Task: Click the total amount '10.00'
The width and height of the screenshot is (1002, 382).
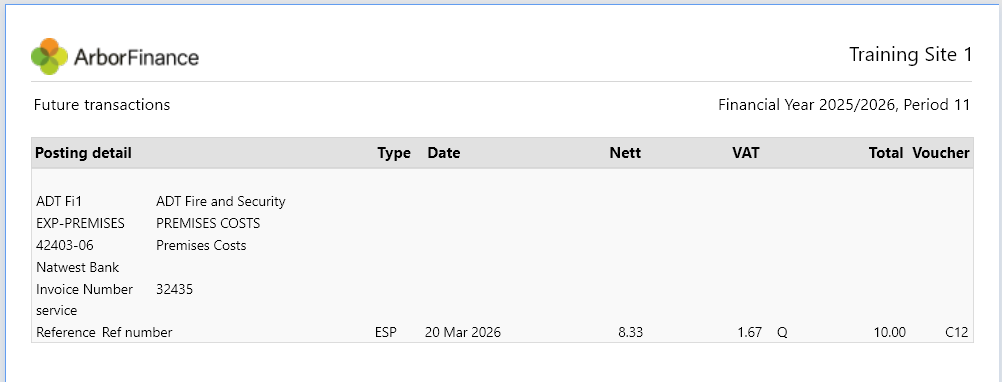Action: [x=890, y=332]
